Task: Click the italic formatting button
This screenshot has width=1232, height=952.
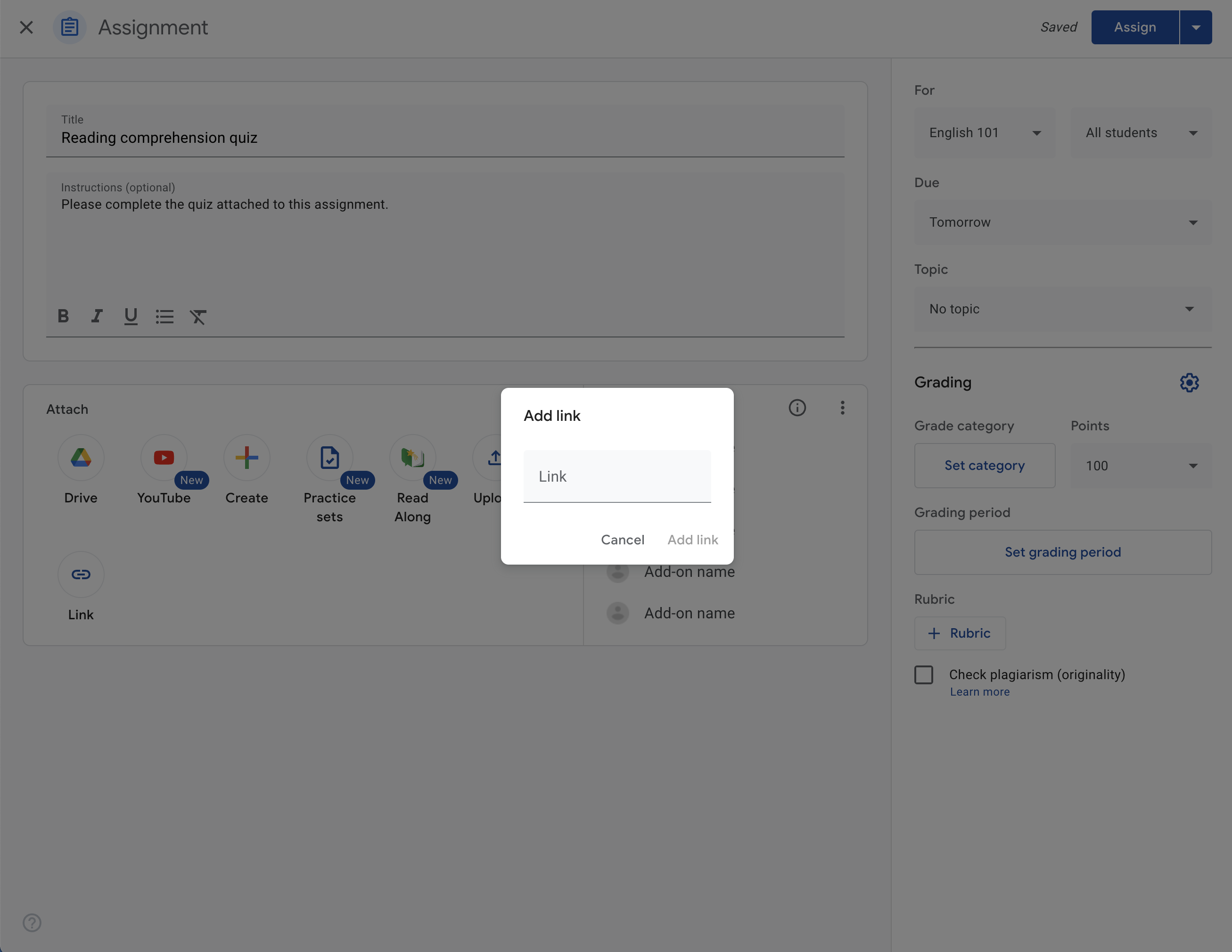Action: point(97,317)
